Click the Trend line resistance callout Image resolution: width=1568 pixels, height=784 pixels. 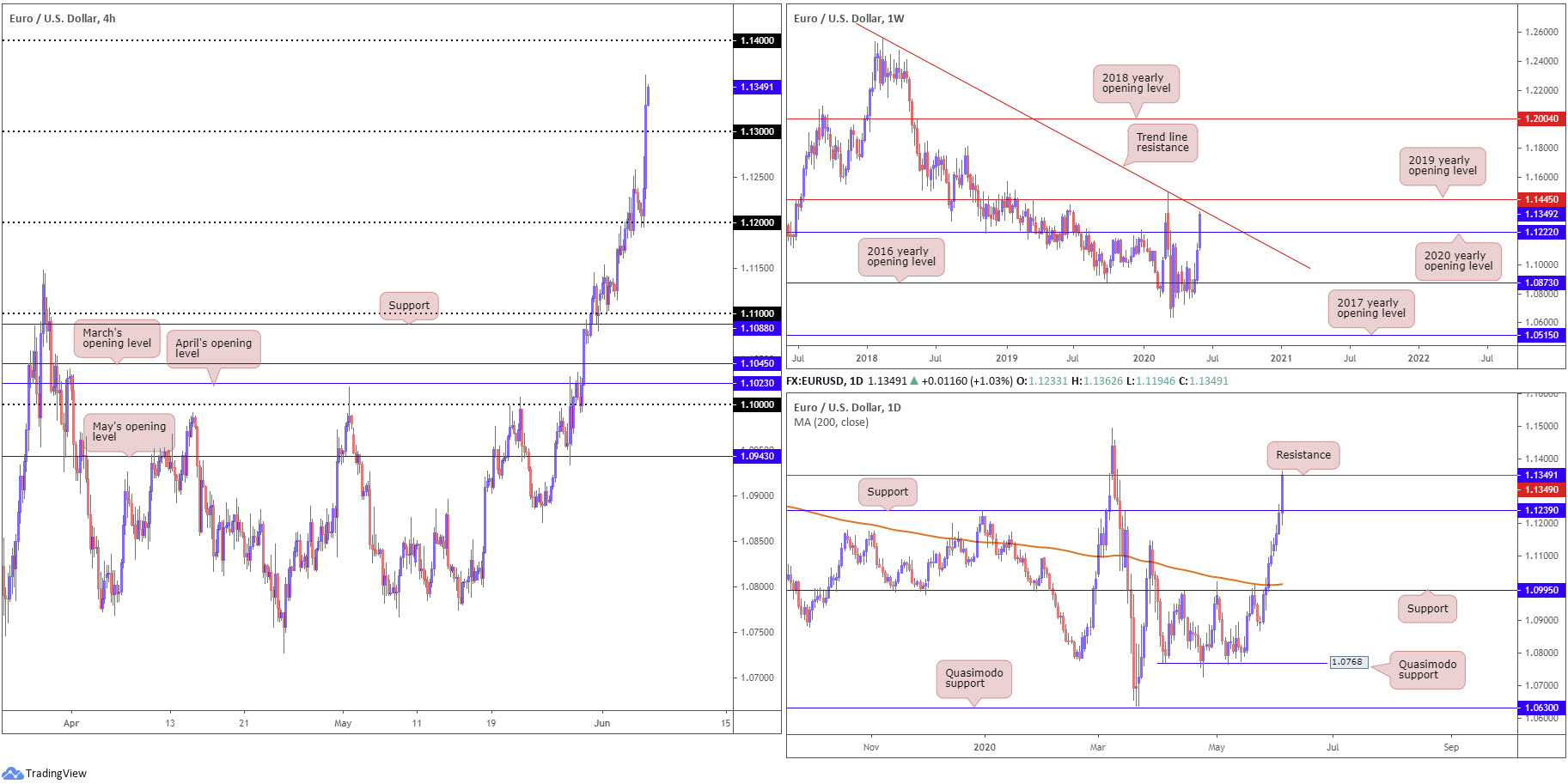(1162, 143)
